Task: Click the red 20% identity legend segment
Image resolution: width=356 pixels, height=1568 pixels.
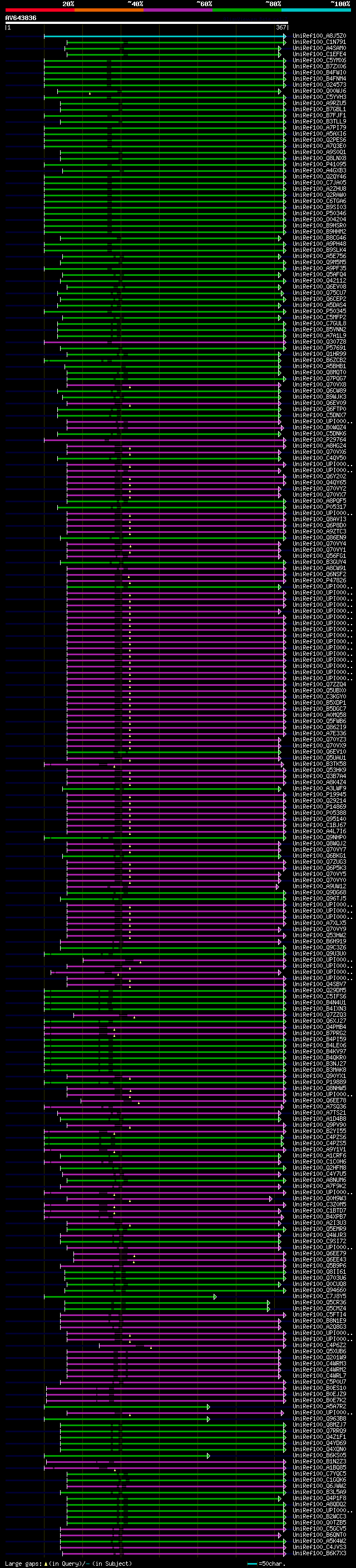Action: 39,10
